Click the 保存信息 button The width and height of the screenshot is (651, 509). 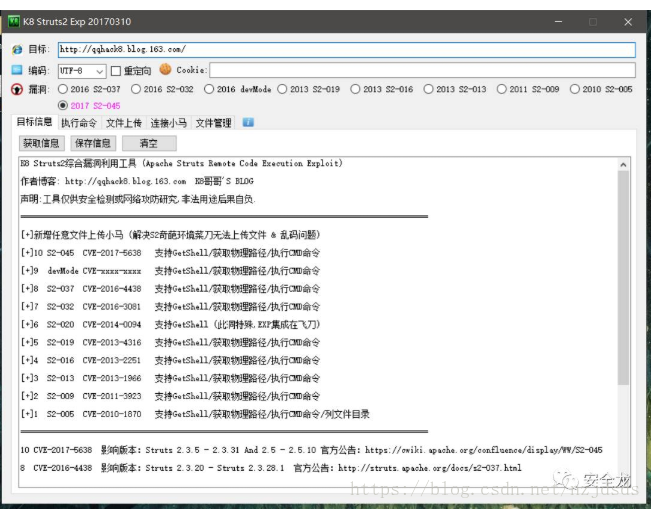[x=93, y=143]
